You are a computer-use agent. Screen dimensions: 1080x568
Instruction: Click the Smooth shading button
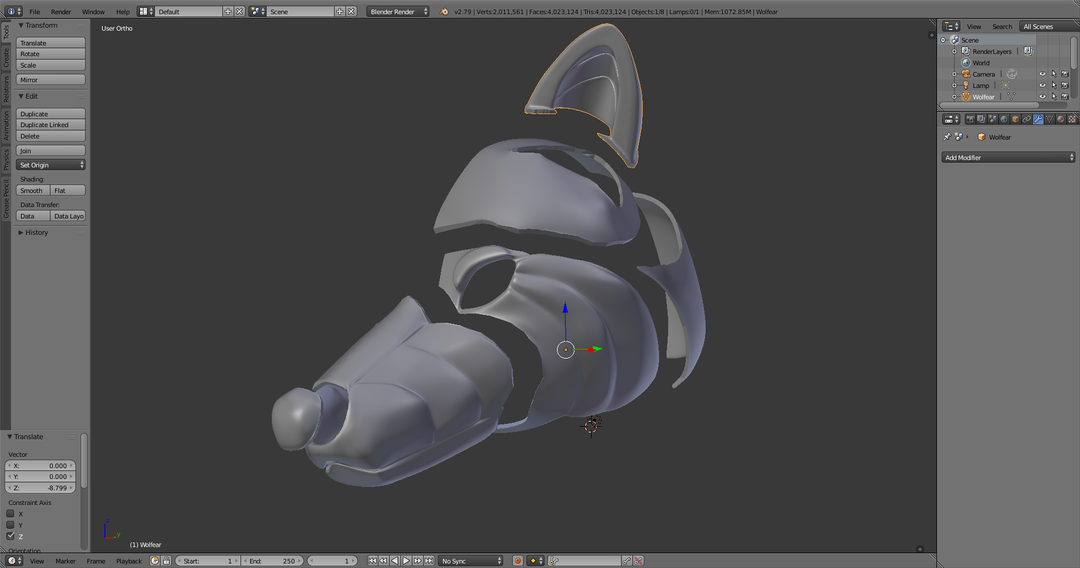point(33,190)
